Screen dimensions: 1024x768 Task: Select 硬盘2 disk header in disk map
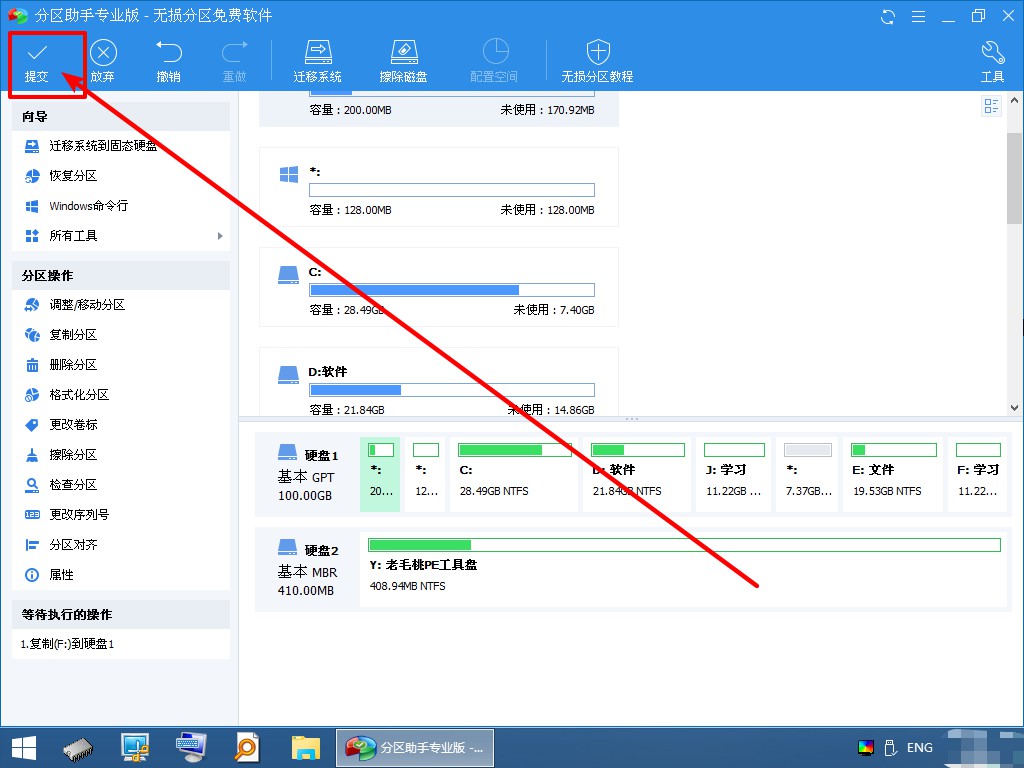308,569
